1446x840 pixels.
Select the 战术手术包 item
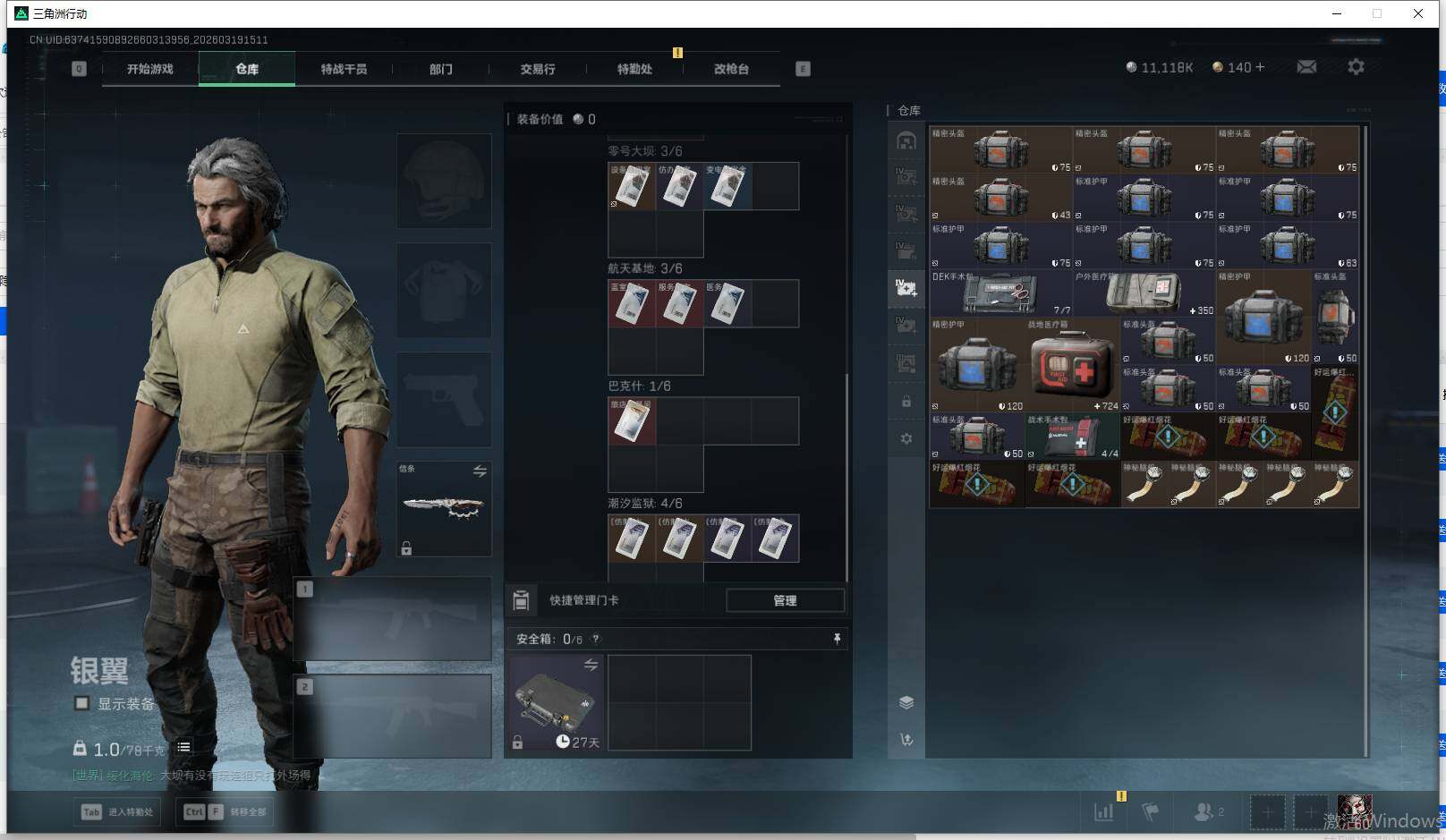tap(1072, 437)
